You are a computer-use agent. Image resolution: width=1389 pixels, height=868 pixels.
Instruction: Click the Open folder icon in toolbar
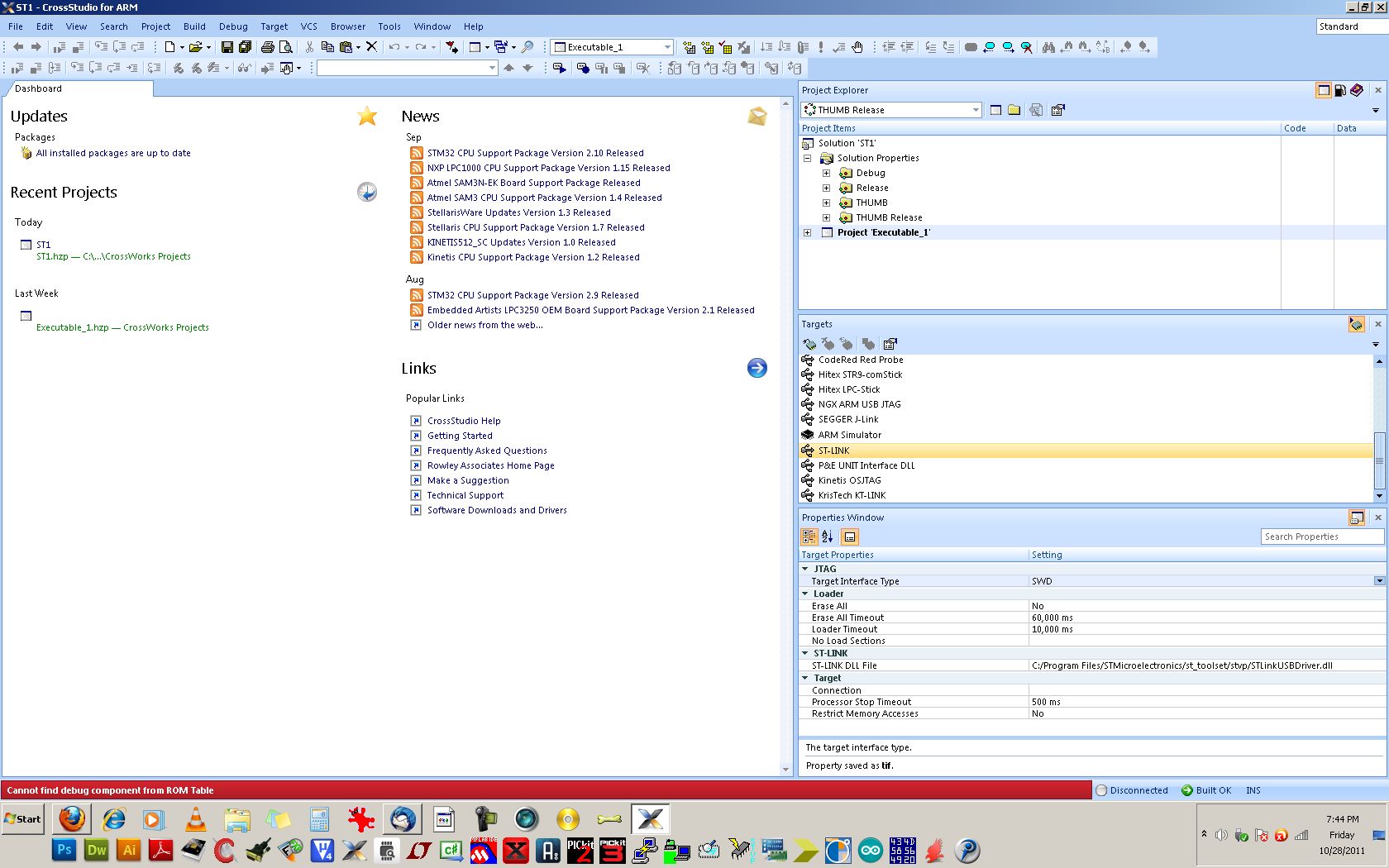pyautogui.click(x=195, y=47)
